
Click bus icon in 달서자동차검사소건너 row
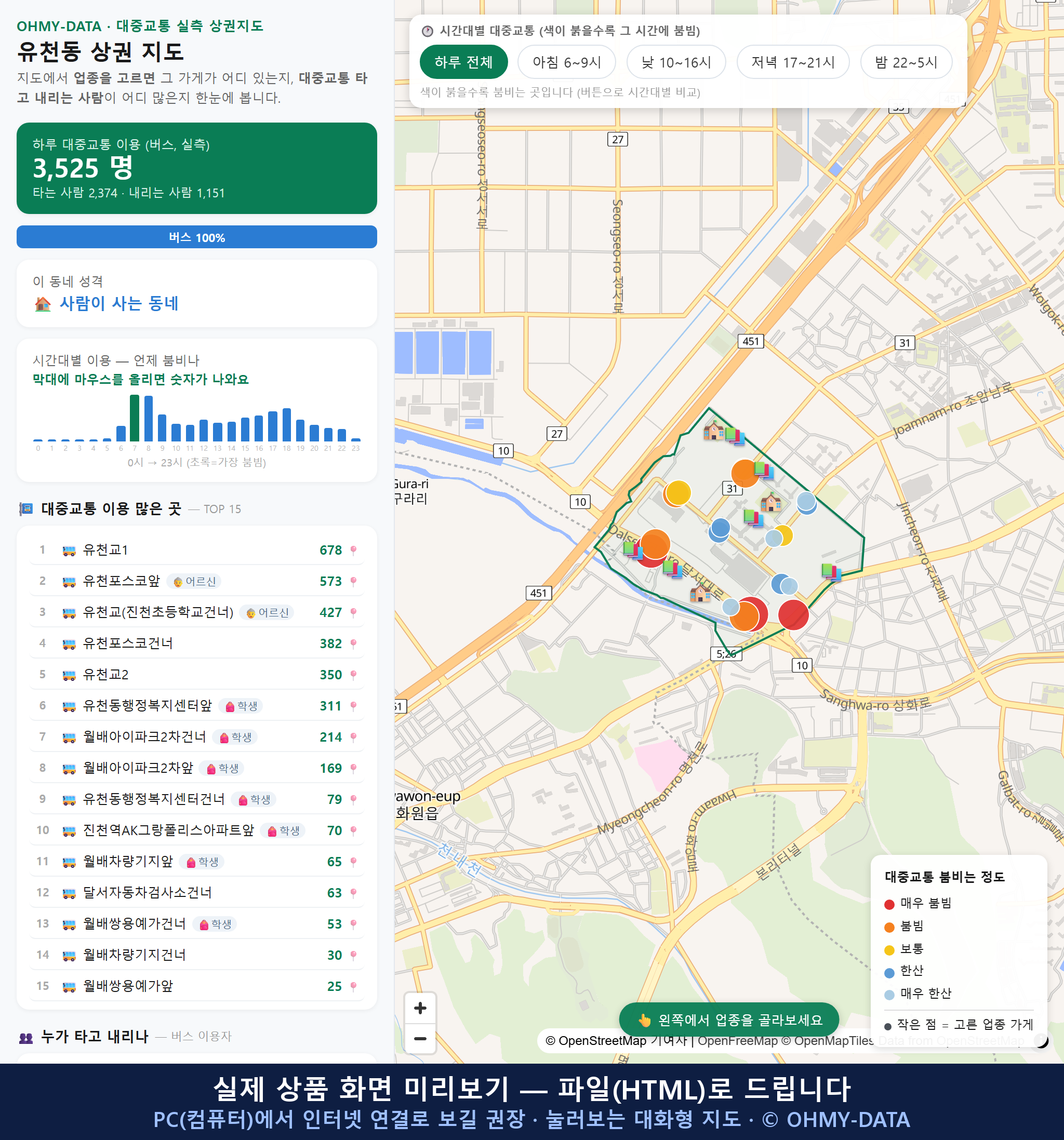click(69, 893)
